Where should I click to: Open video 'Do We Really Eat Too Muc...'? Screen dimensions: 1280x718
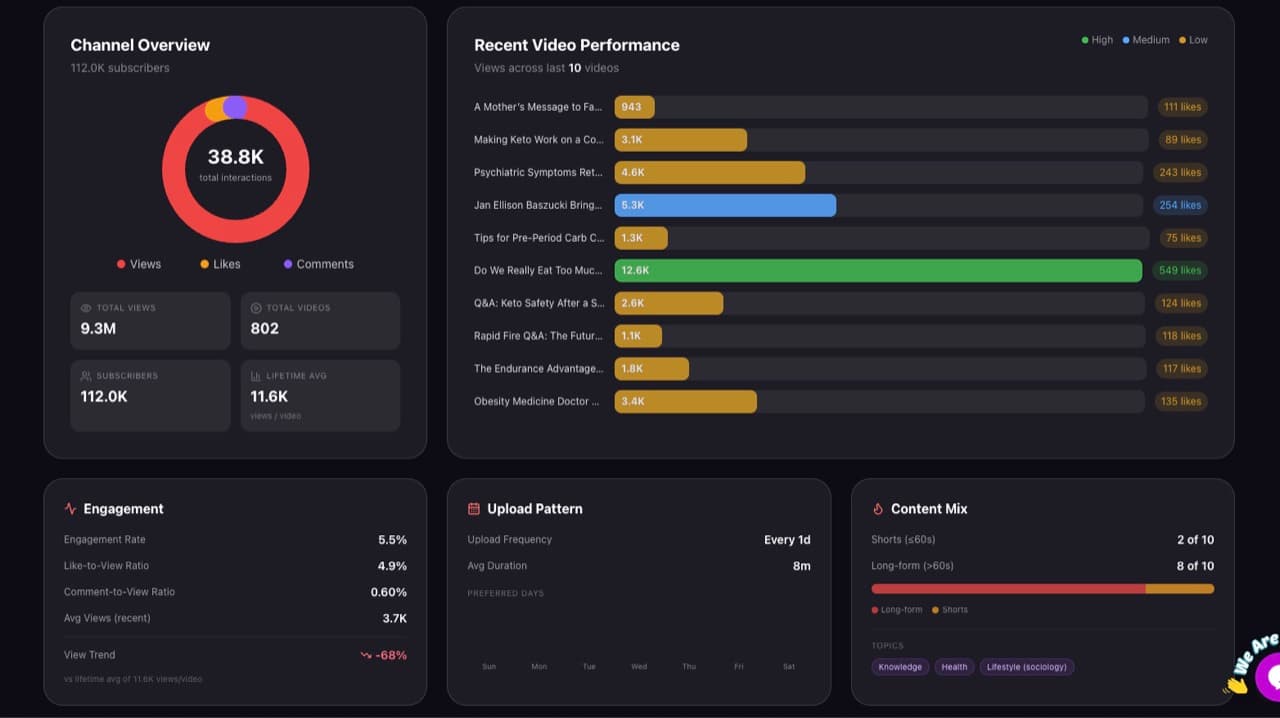pos(538,270)
